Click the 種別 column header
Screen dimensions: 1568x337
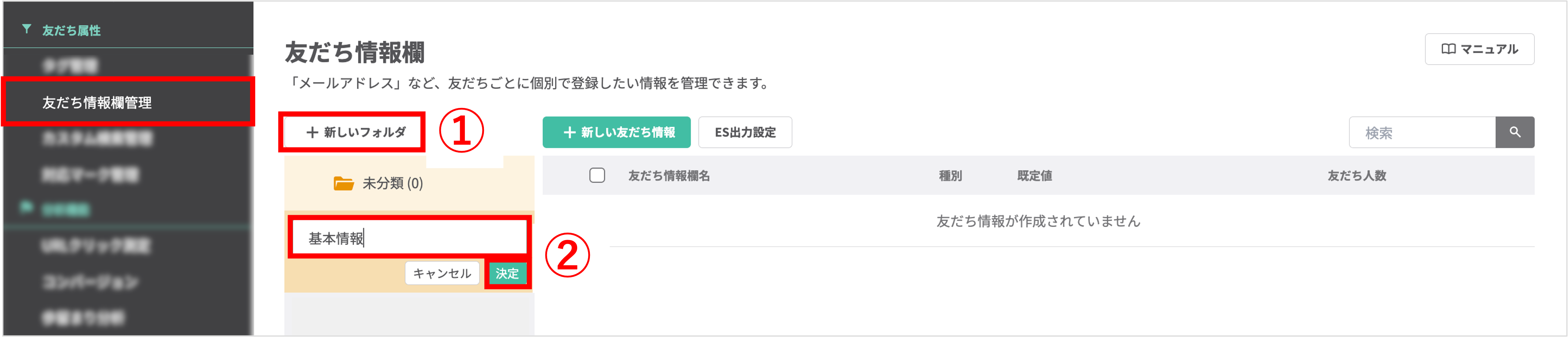[x=950, y=176]
